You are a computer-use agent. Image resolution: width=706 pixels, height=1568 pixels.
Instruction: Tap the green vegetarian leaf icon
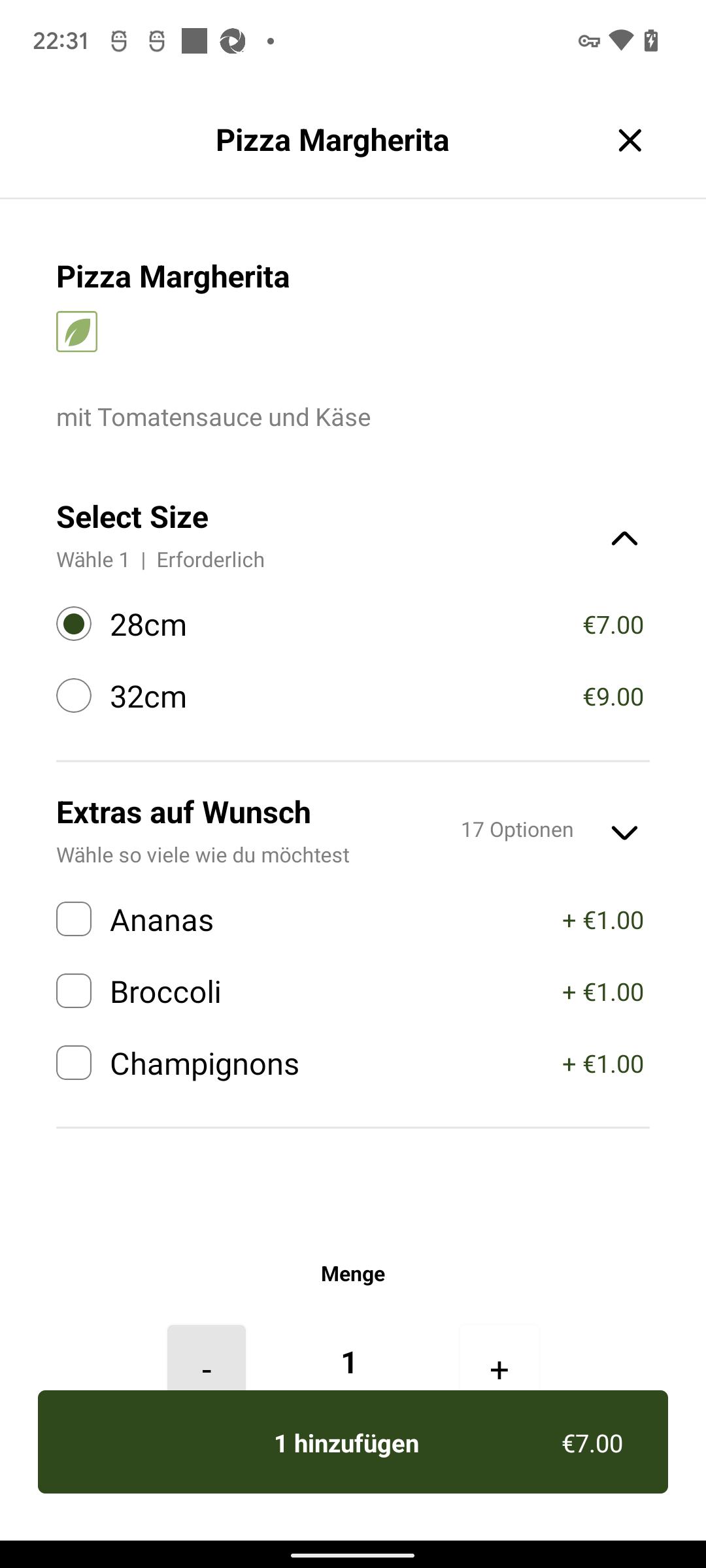tap(76, 332)
